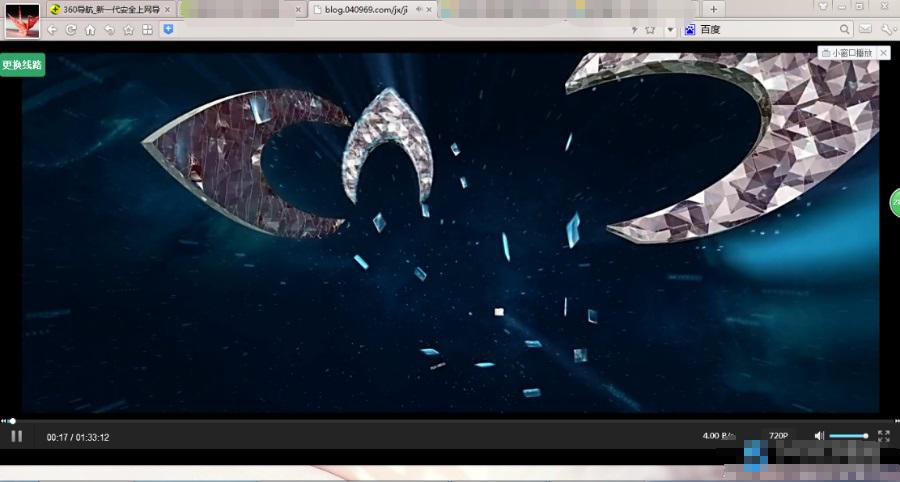The height and width of the screenshot is (482, 900).
Task: Click the browser back arrow
Action: coord(52,30)
